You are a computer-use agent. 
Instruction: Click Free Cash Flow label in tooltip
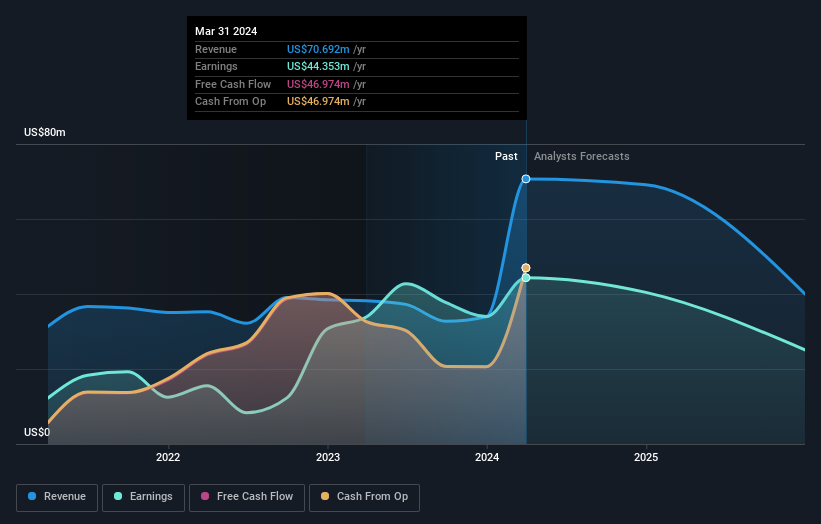233,84
